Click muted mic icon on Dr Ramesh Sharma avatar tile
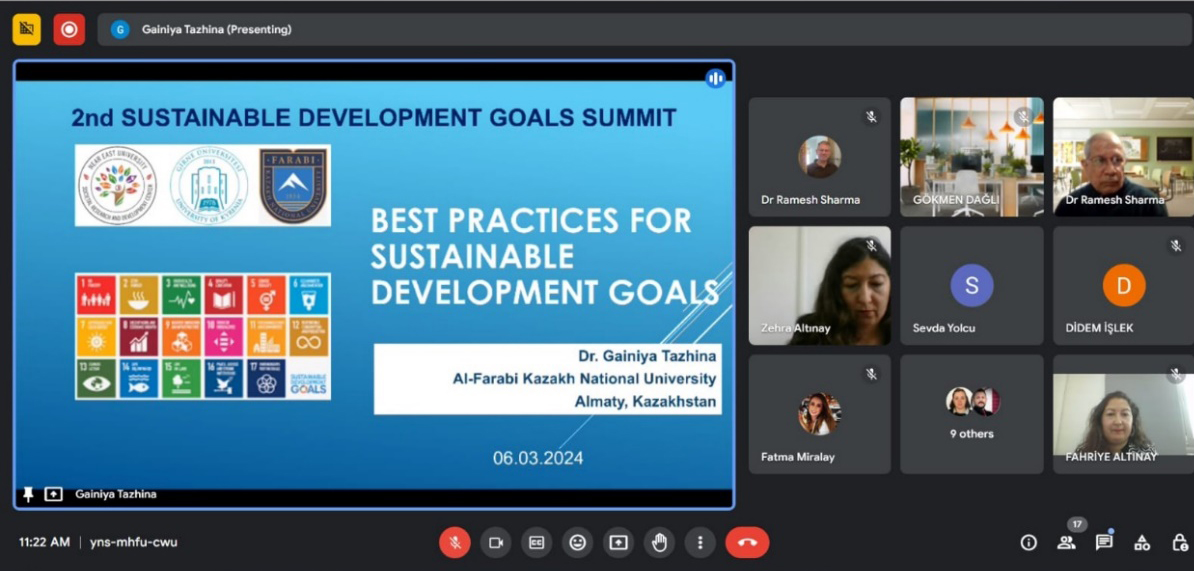The height and width of the screenshot is (571, 1194). tap(871, 116)
